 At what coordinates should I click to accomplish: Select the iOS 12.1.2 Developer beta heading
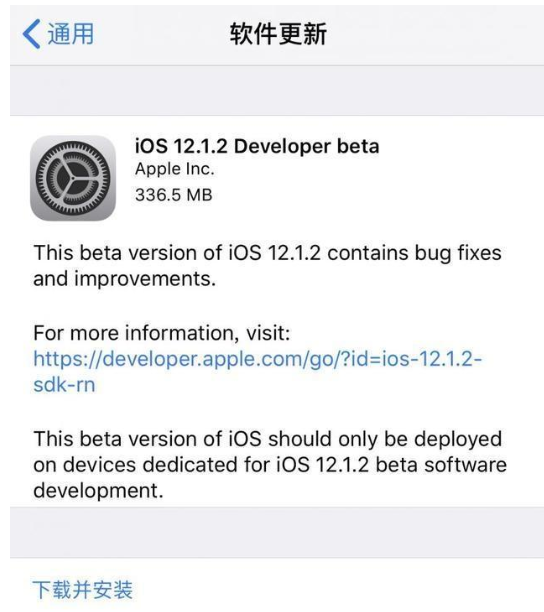257,146
